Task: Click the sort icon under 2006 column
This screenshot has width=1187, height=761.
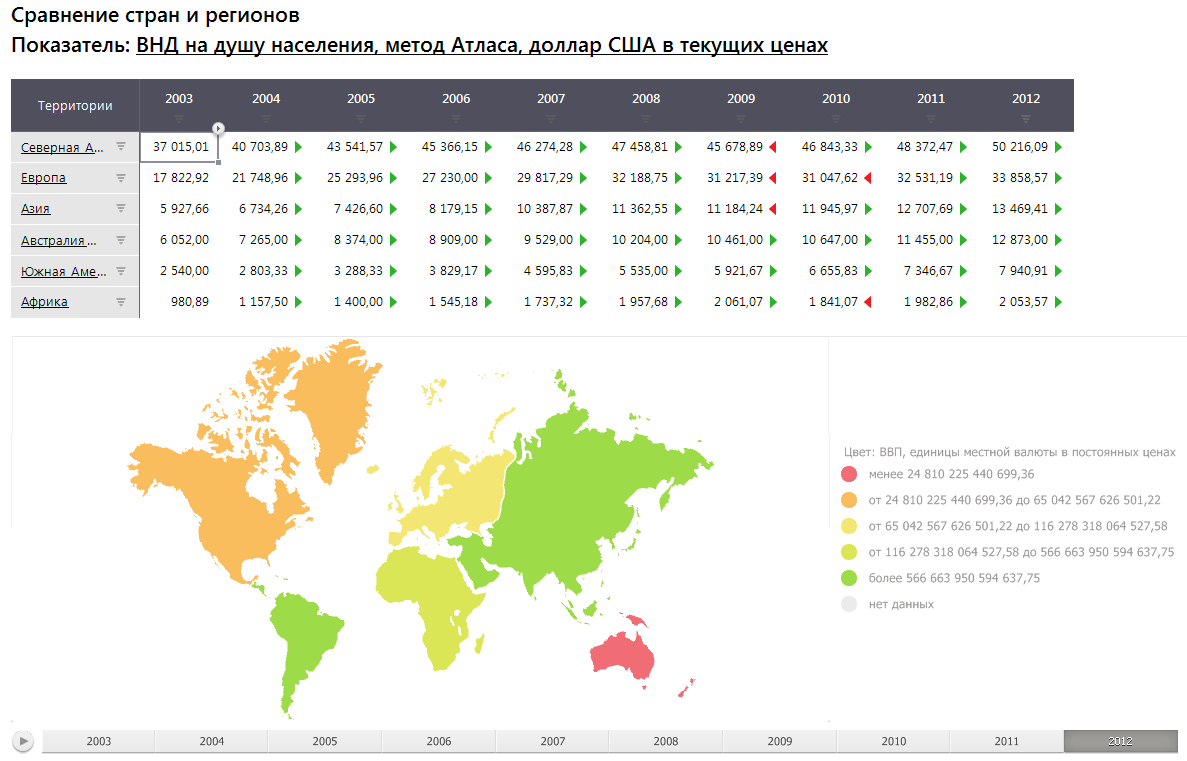Action: tap(456, 119)
